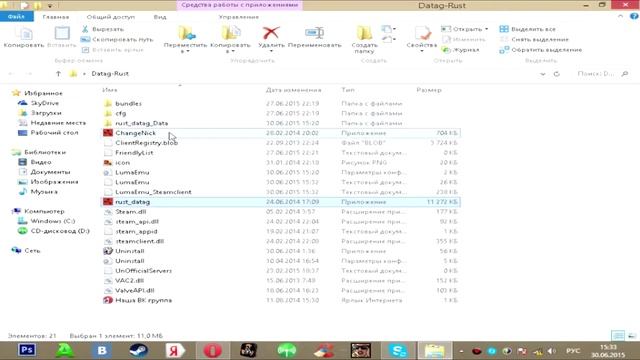Click Вырезать scissors button
Viewport: 640px width, 360px height.
click(102, 29)
